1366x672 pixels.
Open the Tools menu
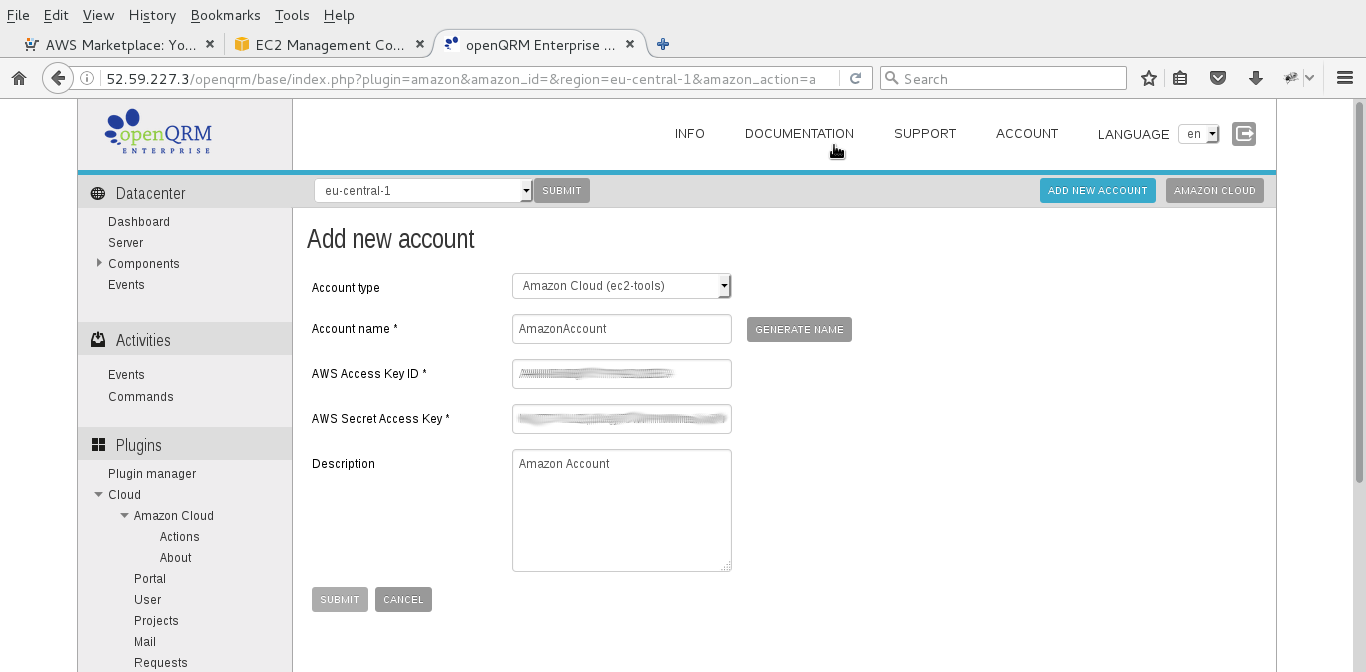tap(292, 15)
